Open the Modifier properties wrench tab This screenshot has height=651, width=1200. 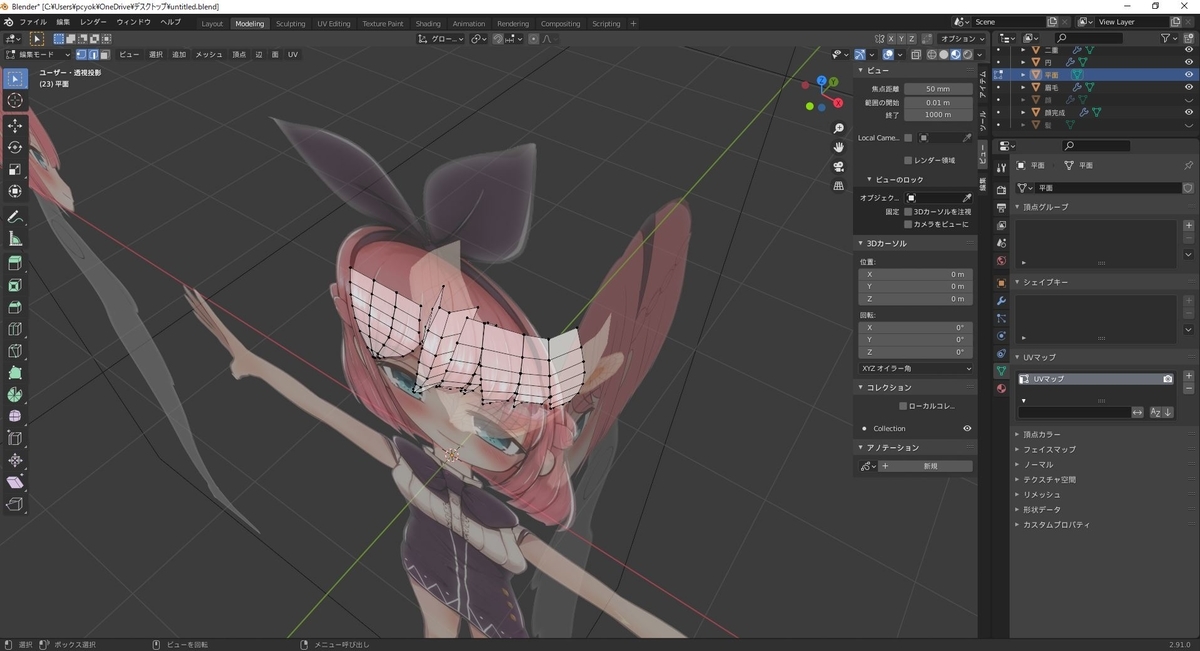click(1001, 301)
